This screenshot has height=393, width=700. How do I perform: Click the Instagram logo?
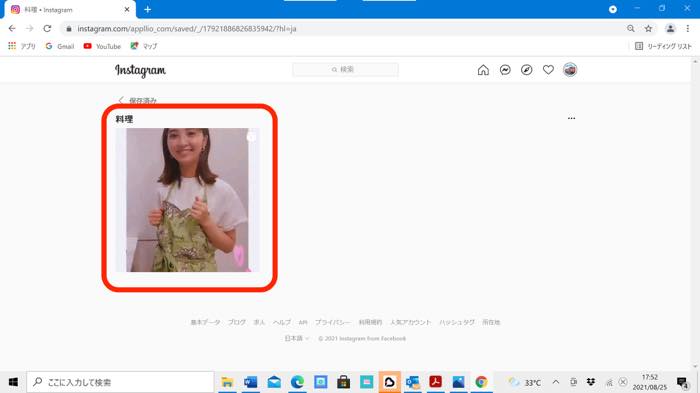coord(140,71)
